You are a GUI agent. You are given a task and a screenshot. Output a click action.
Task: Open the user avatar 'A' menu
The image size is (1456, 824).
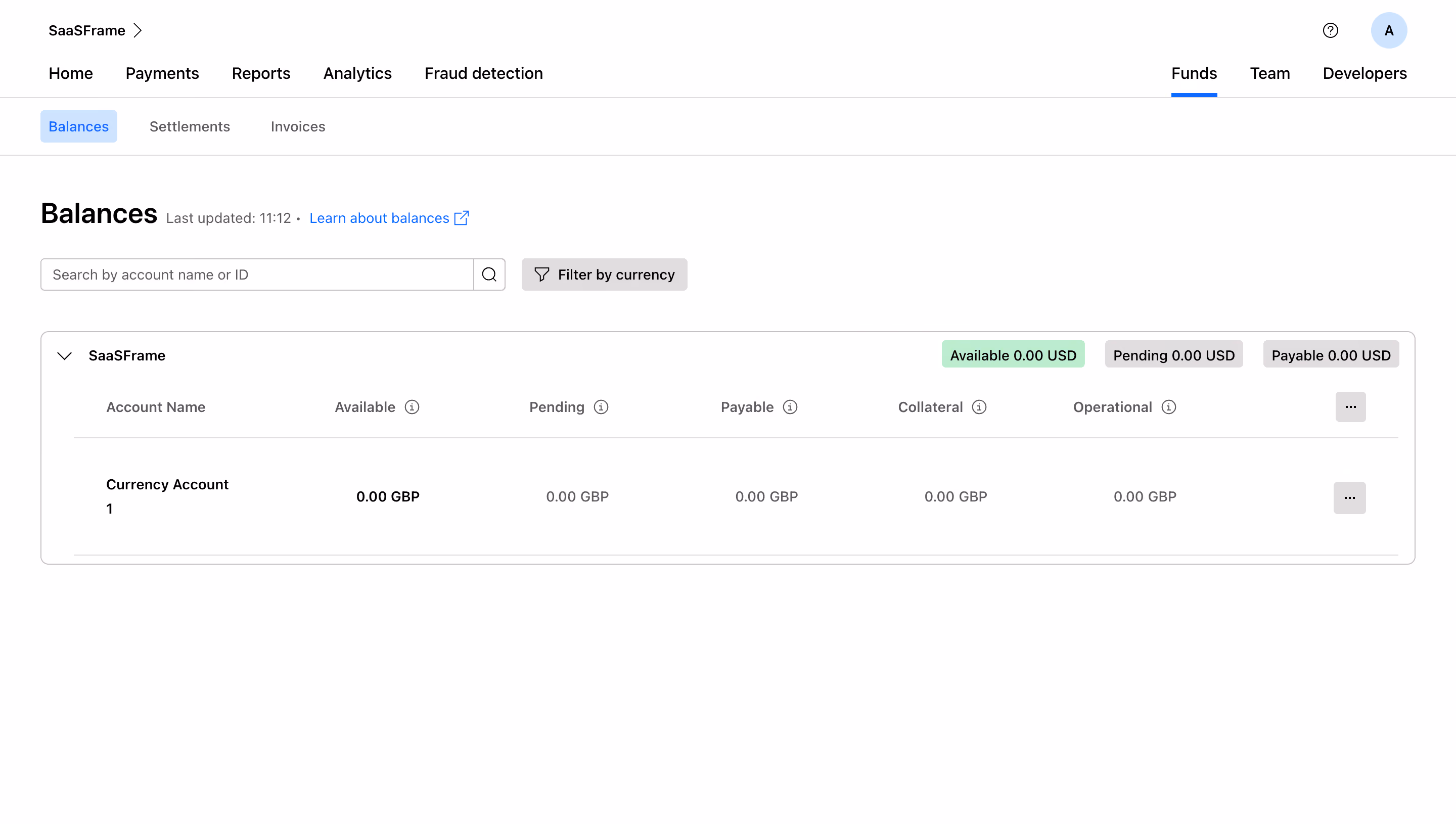click(1389, 30)
